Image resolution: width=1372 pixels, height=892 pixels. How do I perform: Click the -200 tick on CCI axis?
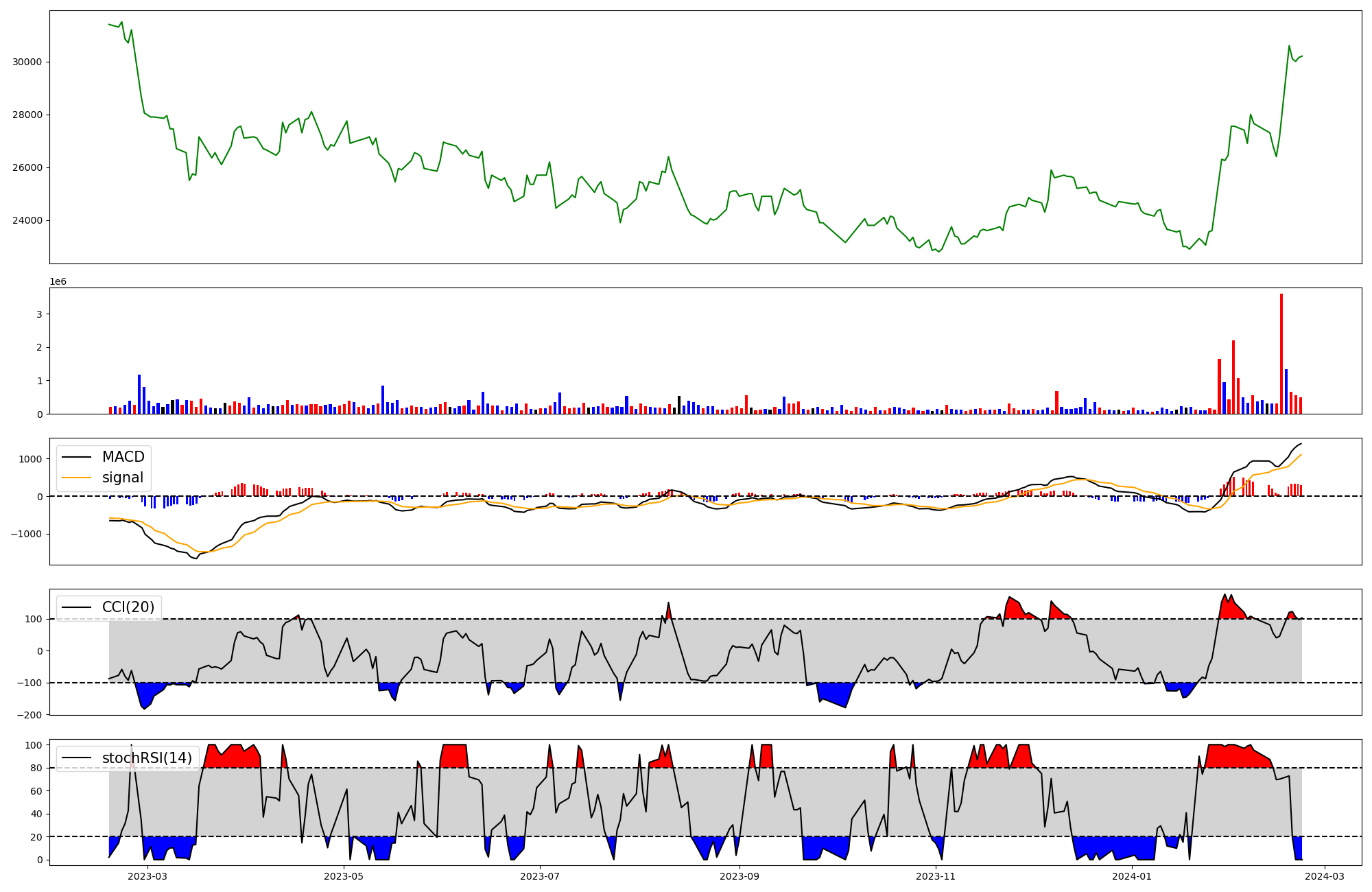point(30,715)
